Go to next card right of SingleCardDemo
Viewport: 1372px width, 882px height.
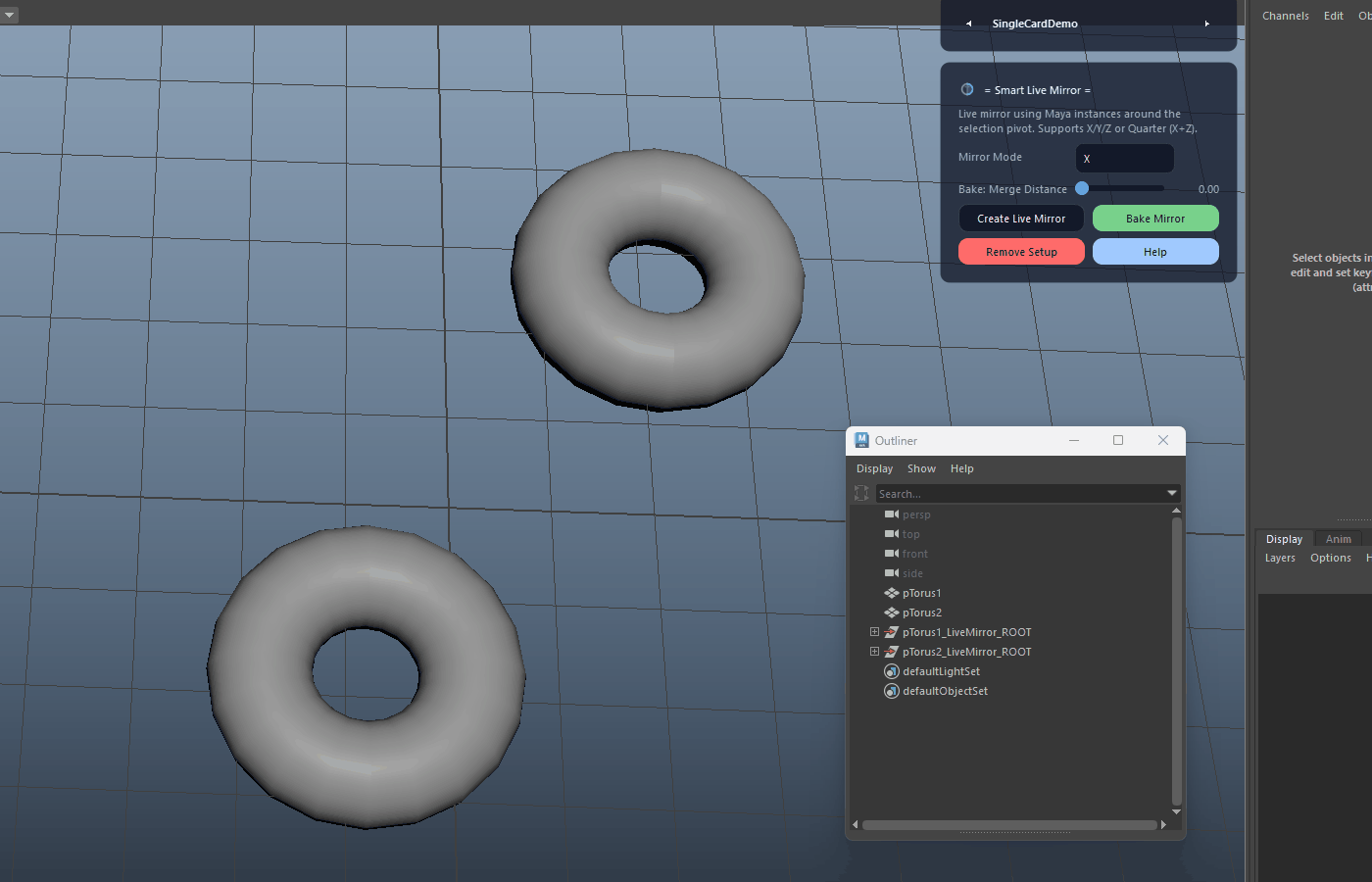(x=1207, y=24)
